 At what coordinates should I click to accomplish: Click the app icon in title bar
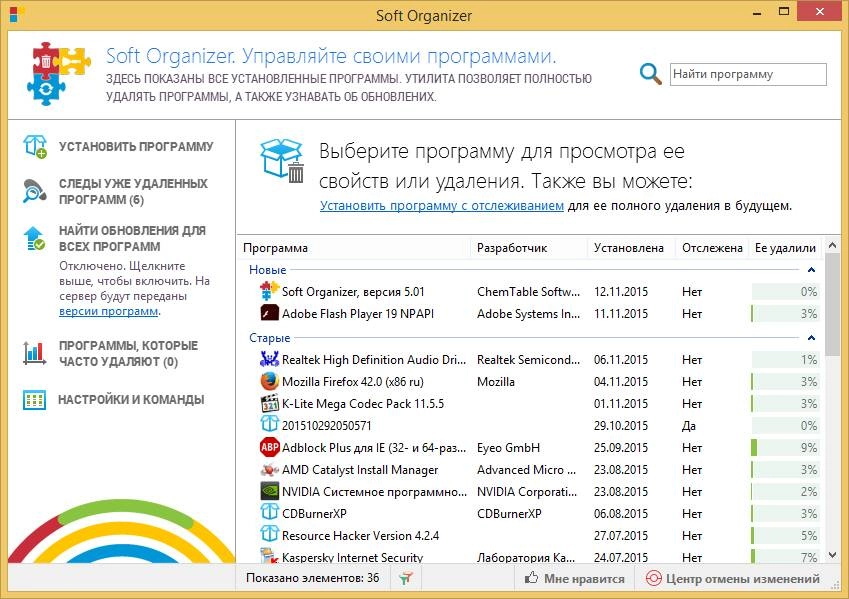point(15,15)
